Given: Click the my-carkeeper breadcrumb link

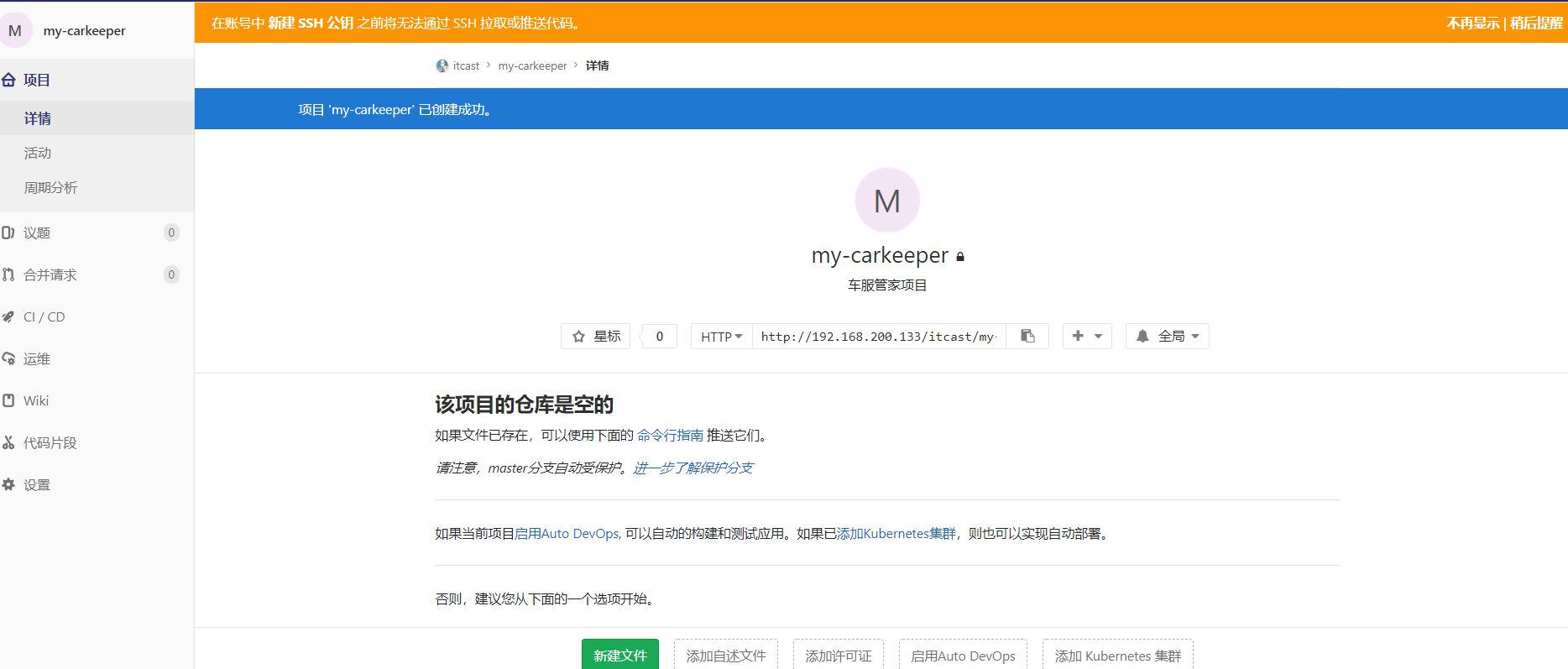Looking at the screenshot, I should 532,65.
